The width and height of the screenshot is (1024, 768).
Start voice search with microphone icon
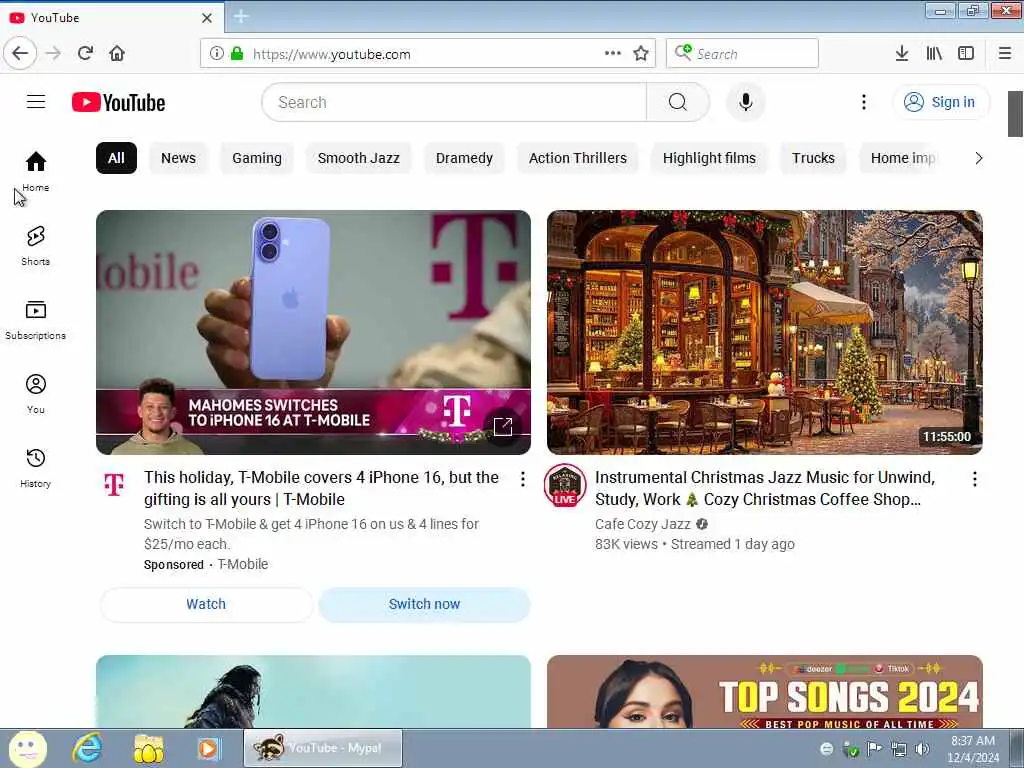(745, 102)
